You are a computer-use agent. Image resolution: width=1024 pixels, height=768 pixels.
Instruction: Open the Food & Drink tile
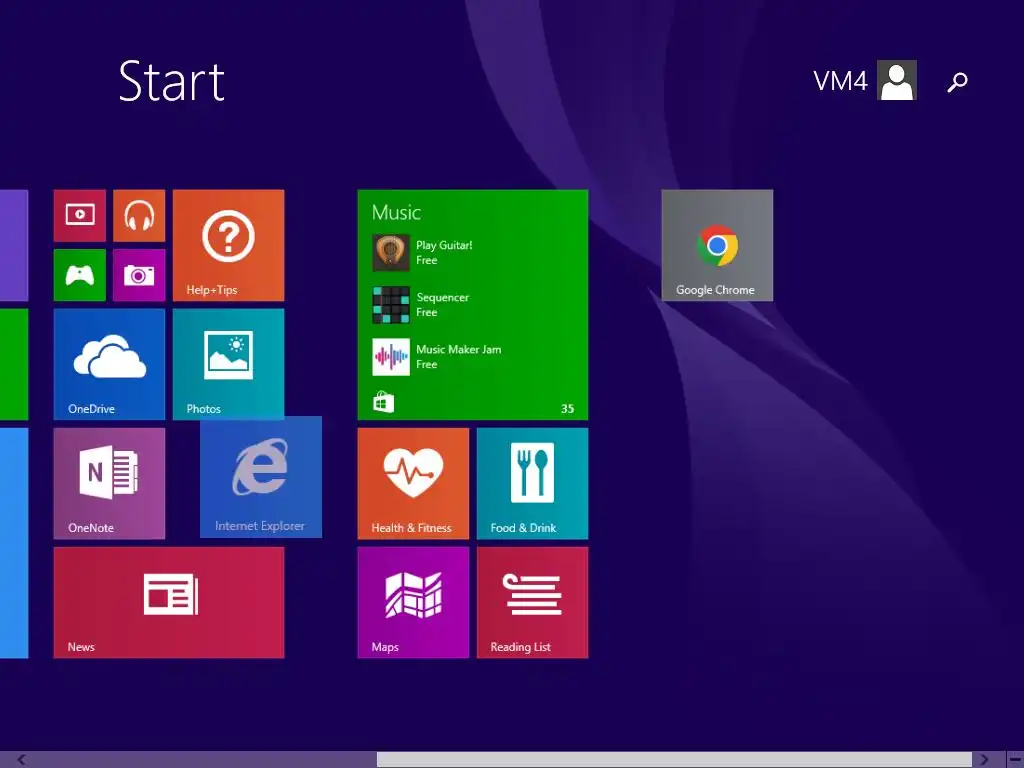tap(532, 483)
